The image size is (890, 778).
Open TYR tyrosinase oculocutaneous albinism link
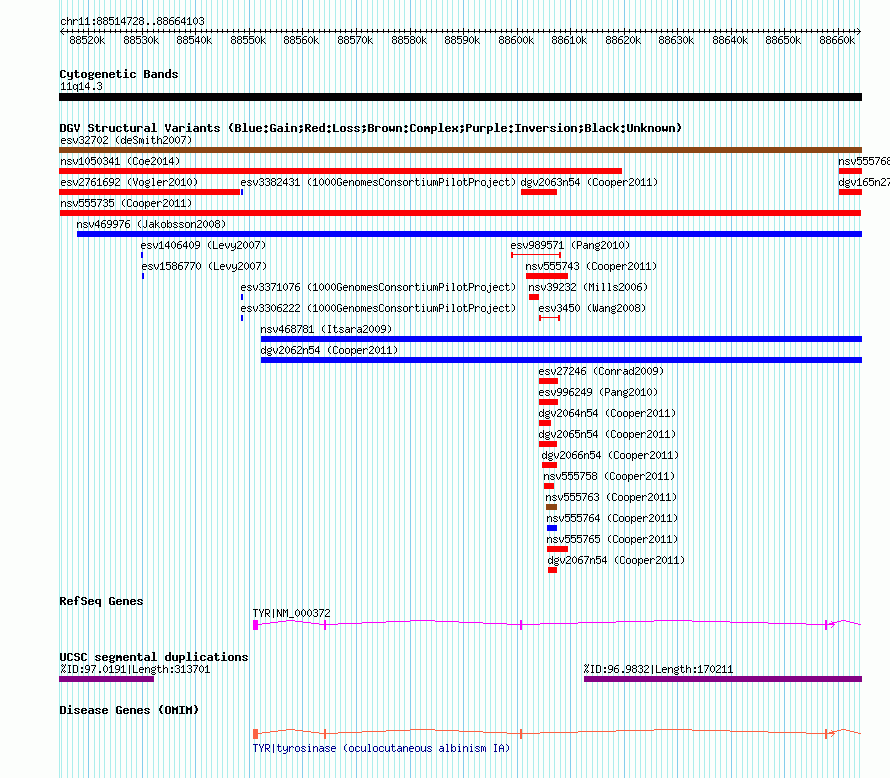pos(381,748)
